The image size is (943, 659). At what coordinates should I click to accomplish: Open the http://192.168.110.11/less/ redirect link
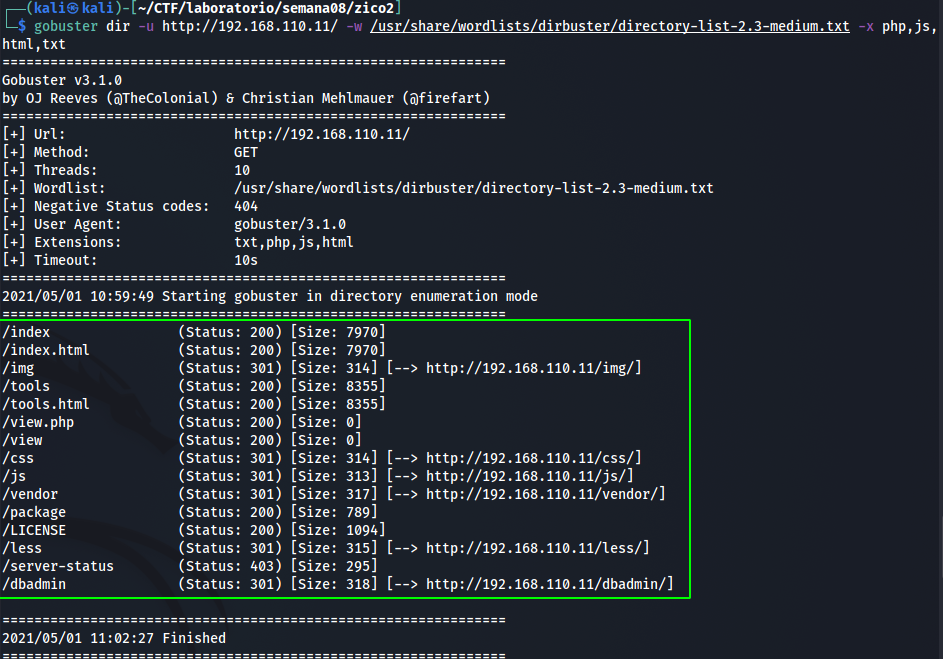537,548
